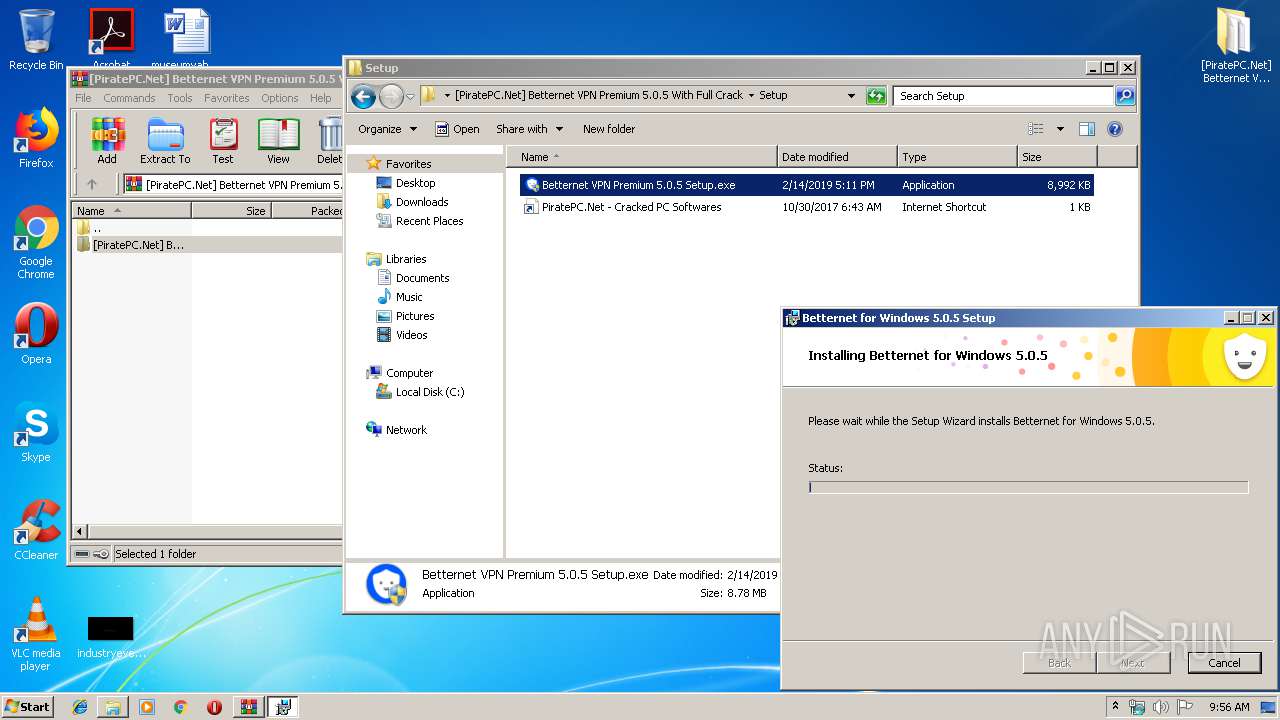
Task: Refresh the Explorer address bar
Action: tap(876, 96)
